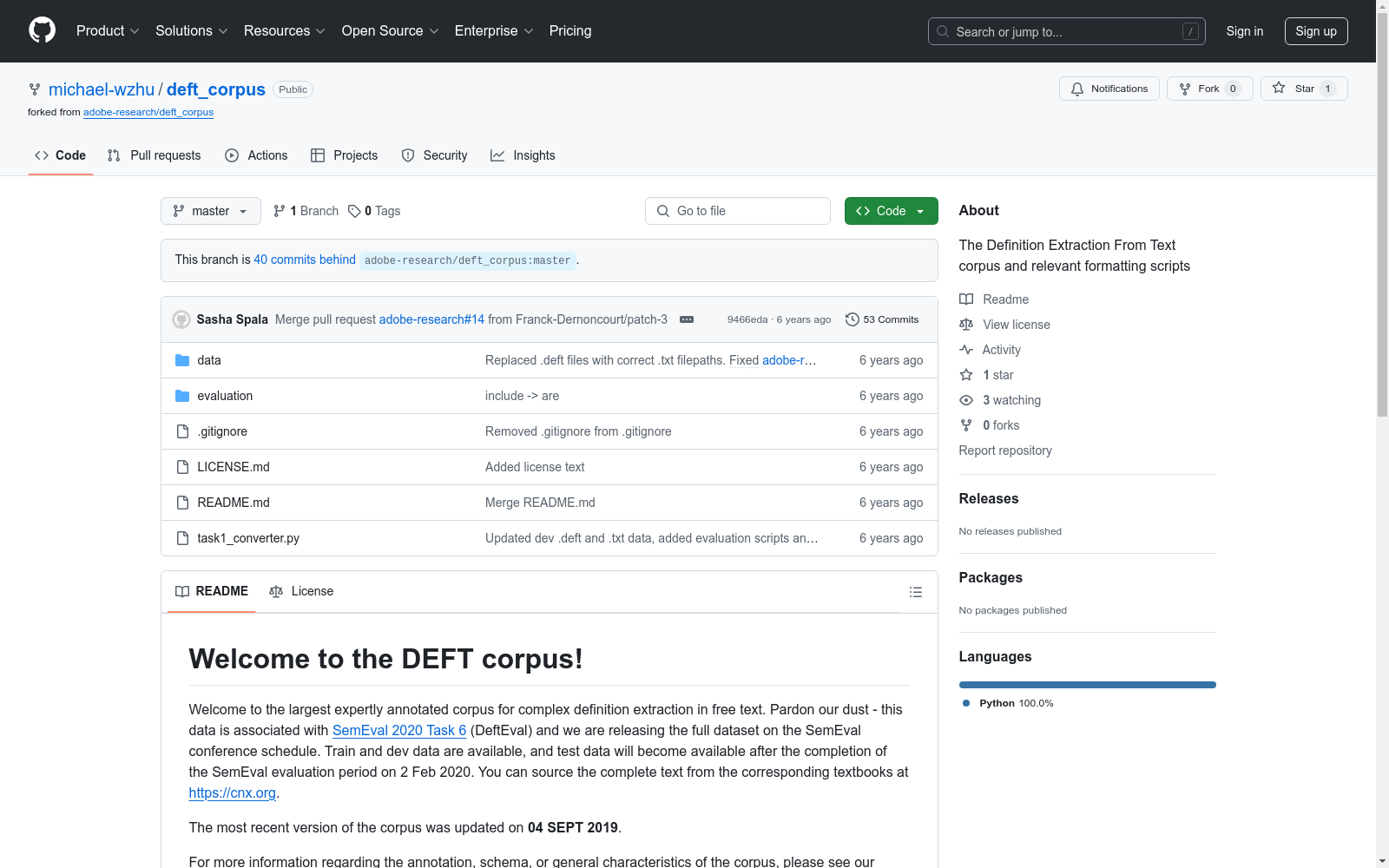Open the Enterprise dropdown menu

coord(494,31)
